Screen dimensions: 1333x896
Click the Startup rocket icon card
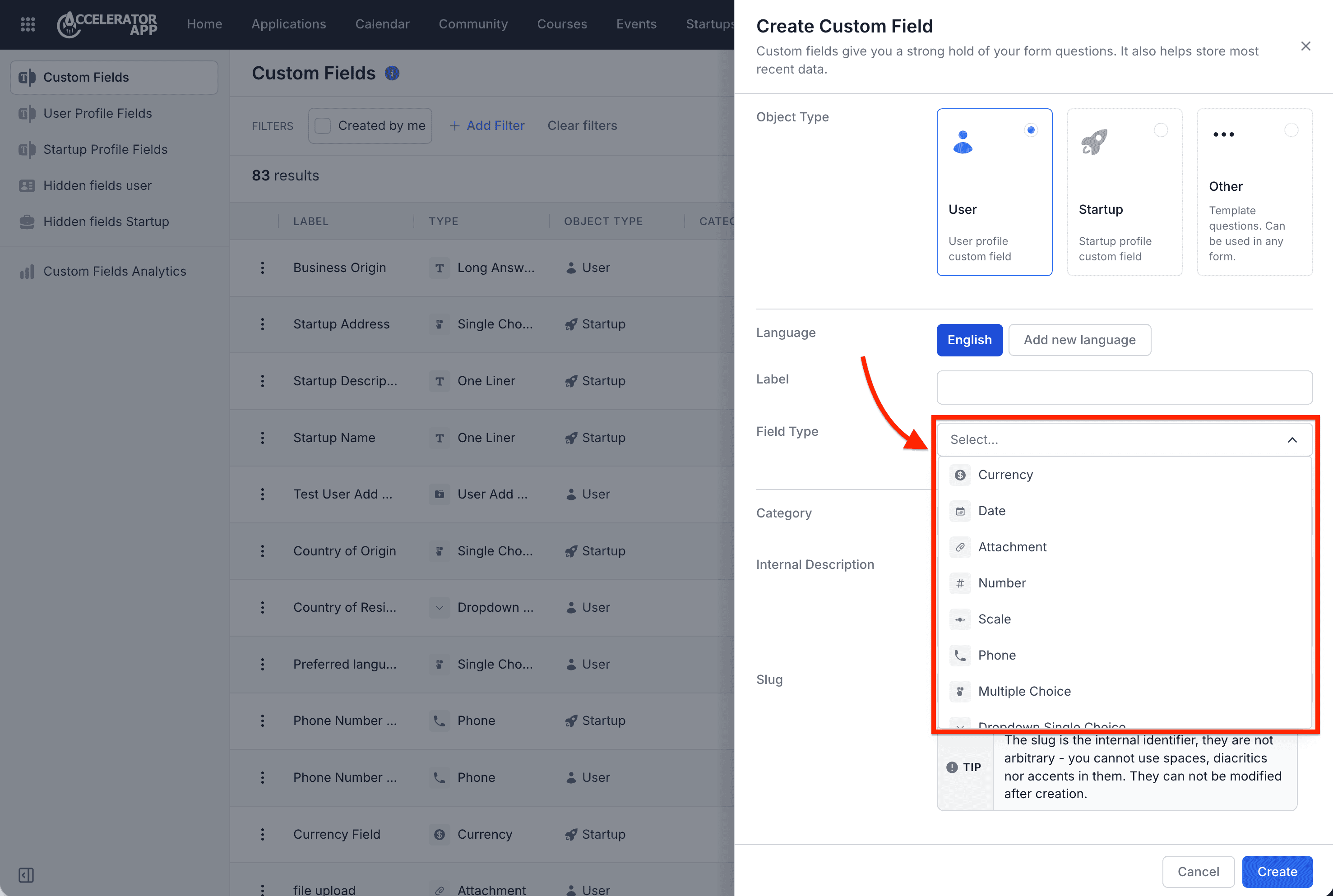[x=1093, y=142]
